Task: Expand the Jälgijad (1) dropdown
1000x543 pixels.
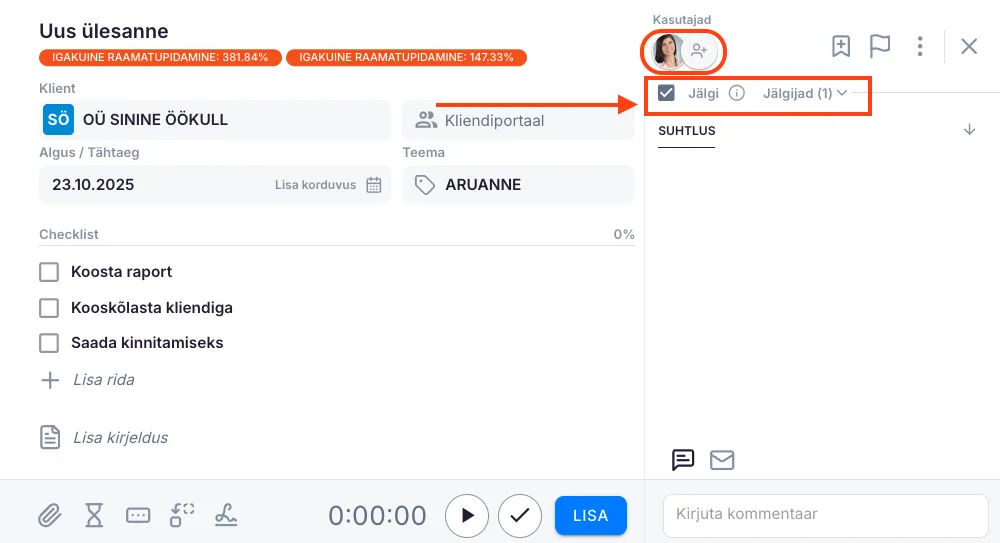Action: click(x=805, y=94)
